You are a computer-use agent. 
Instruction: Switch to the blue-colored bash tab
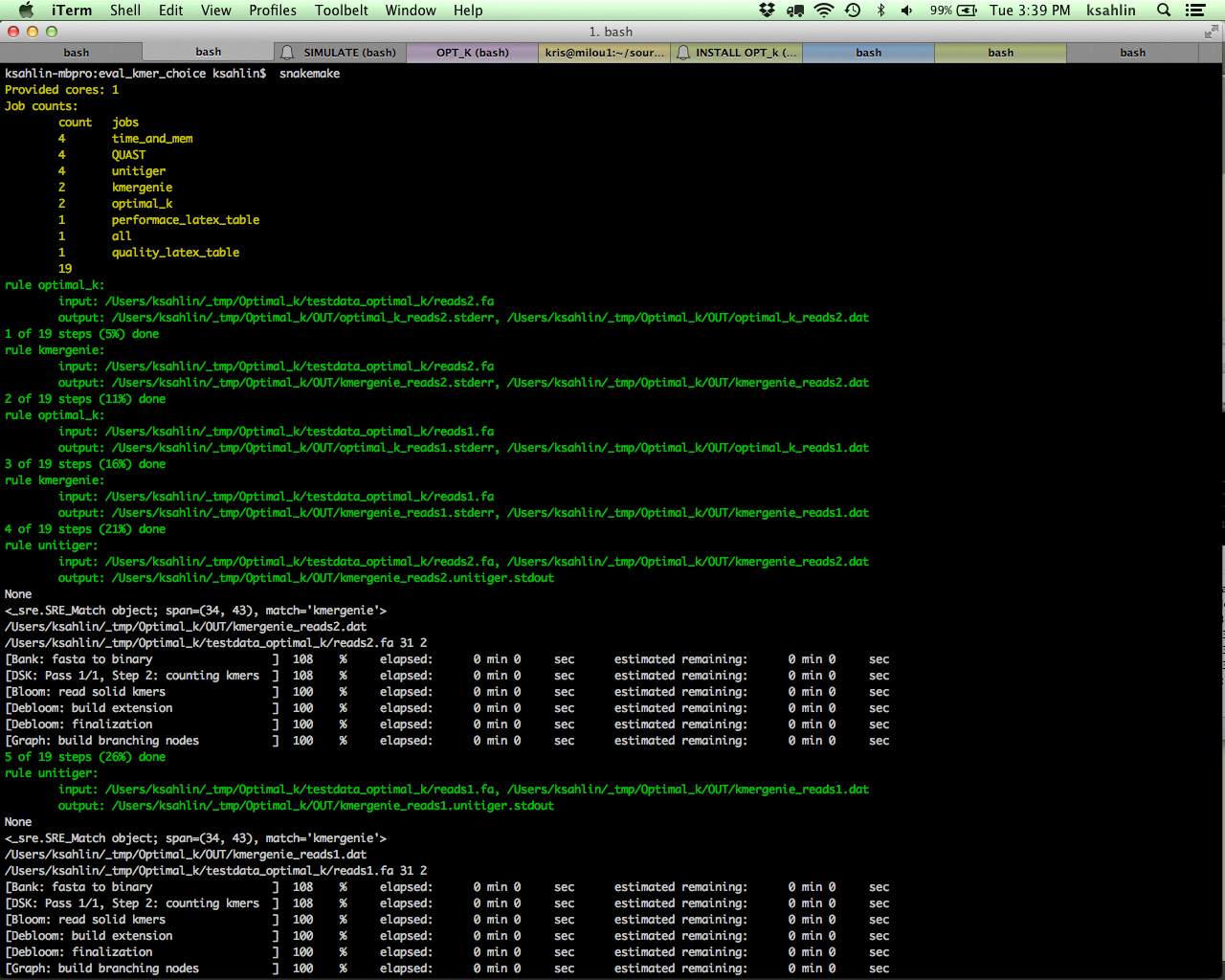pyautogui.click(x=869, y=53)
